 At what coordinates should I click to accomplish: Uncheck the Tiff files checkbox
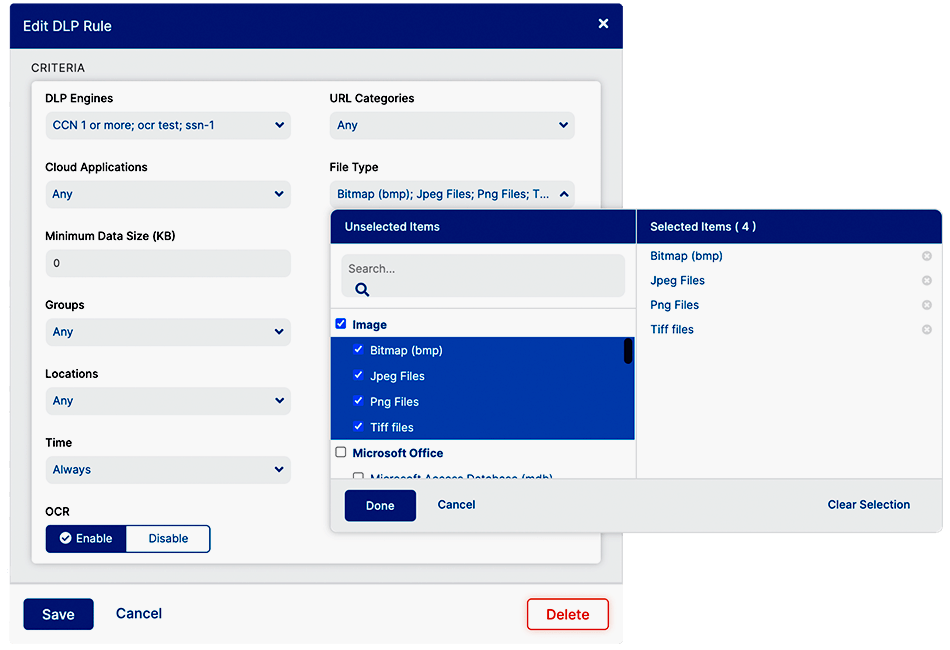(358, 427)
